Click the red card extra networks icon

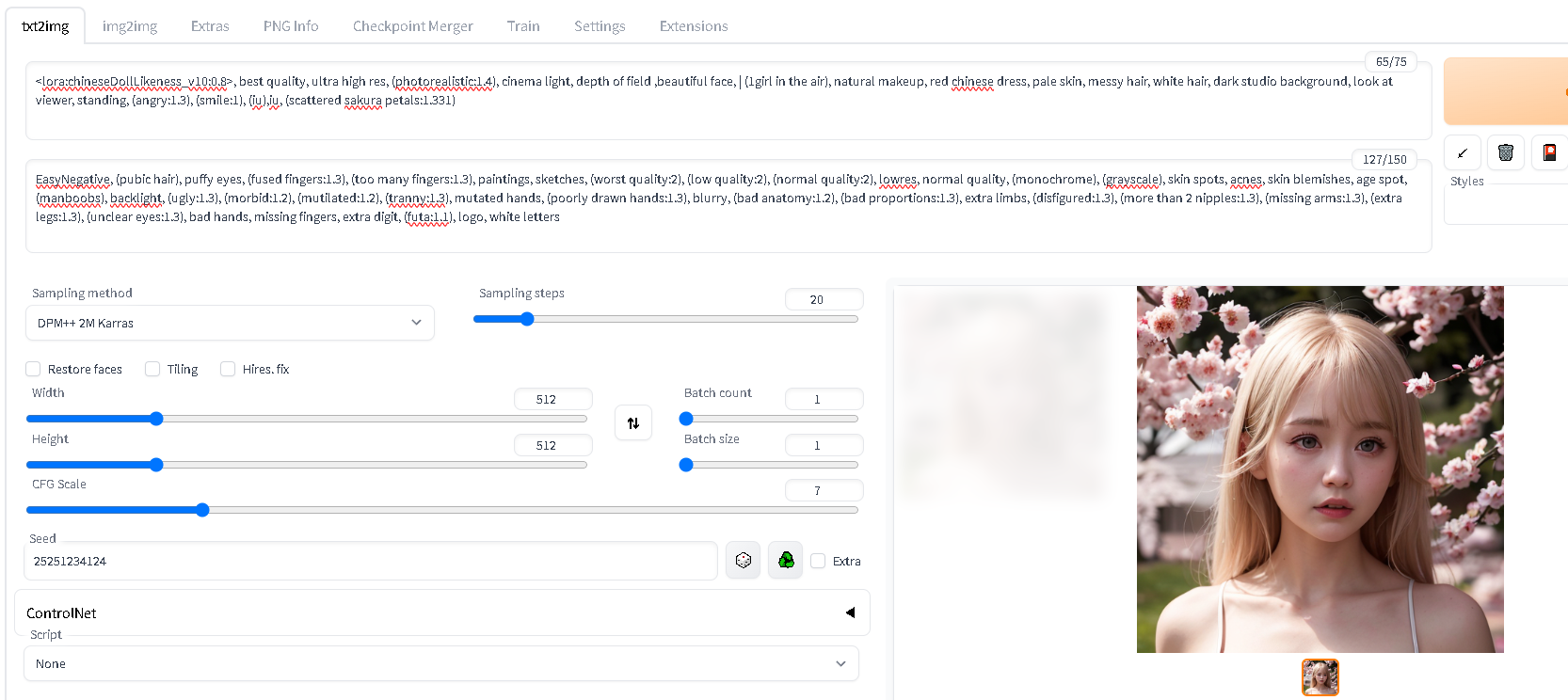point(1549,152)
